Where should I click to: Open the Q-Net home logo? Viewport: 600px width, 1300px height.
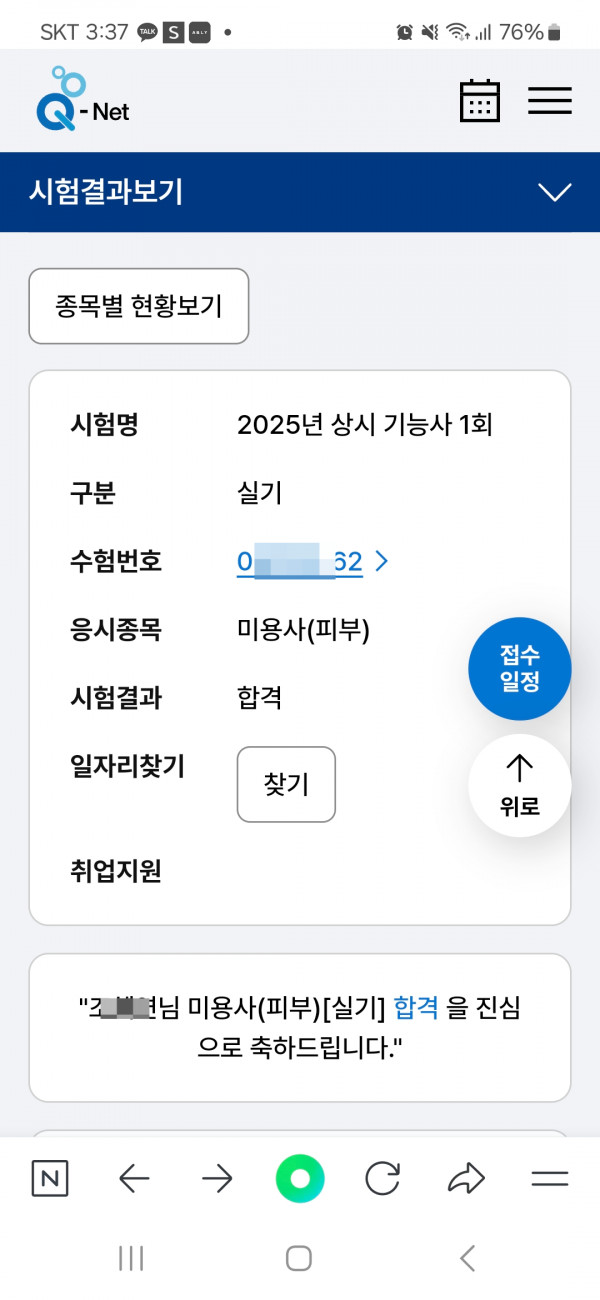[83, 100]
